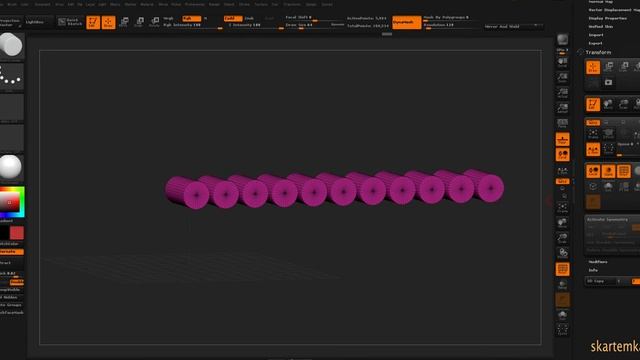Click the 3D Copy button
This screenshot has height=360, width=640.
point(601,281)
